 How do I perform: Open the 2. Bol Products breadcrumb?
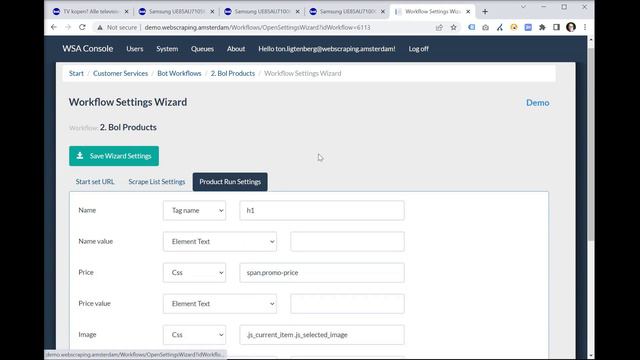click(x=233, y=73)
